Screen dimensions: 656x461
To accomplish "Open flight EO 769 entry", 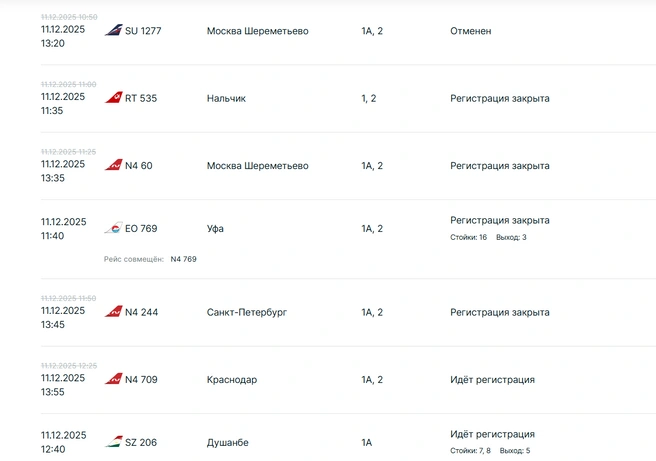I will tap(141, 228).
